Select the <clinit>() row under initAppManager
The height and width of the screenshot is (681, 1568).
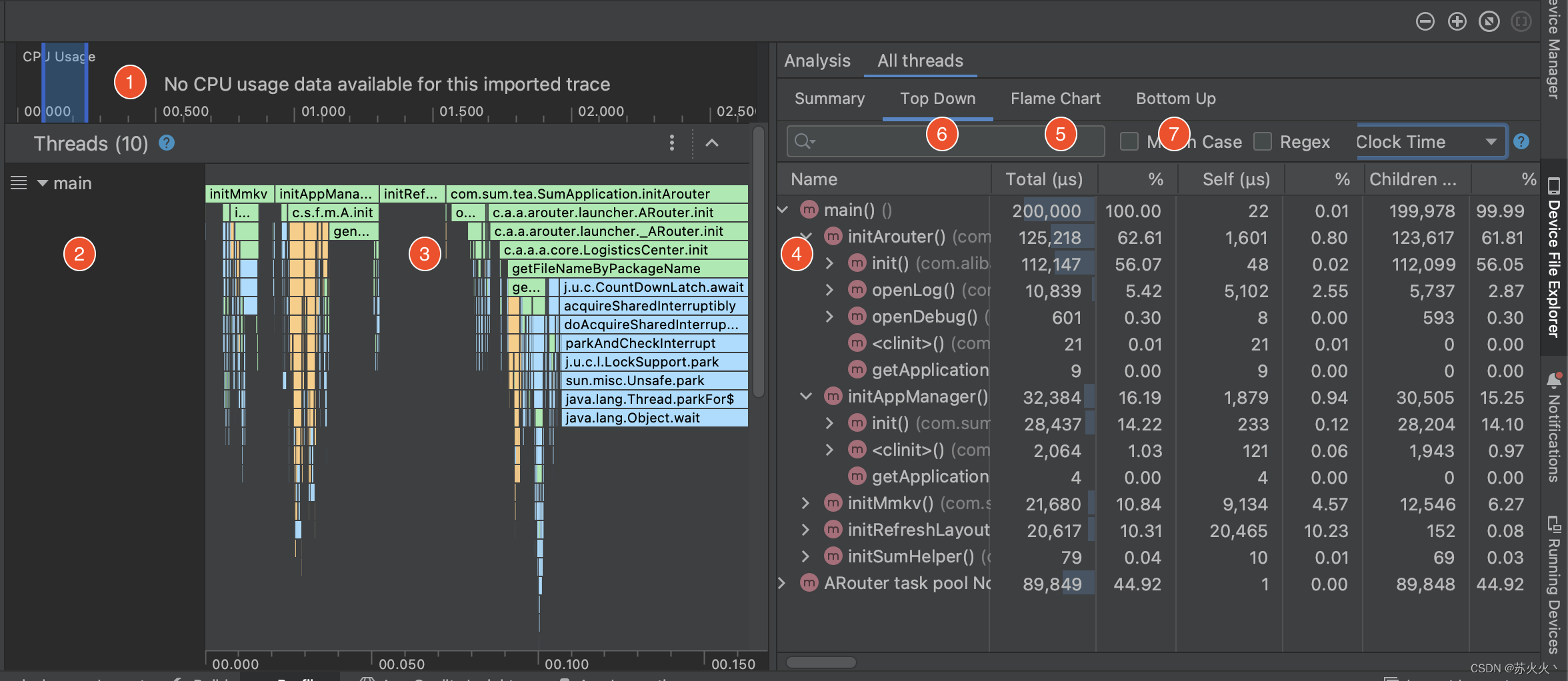(x=1160, y=450)
